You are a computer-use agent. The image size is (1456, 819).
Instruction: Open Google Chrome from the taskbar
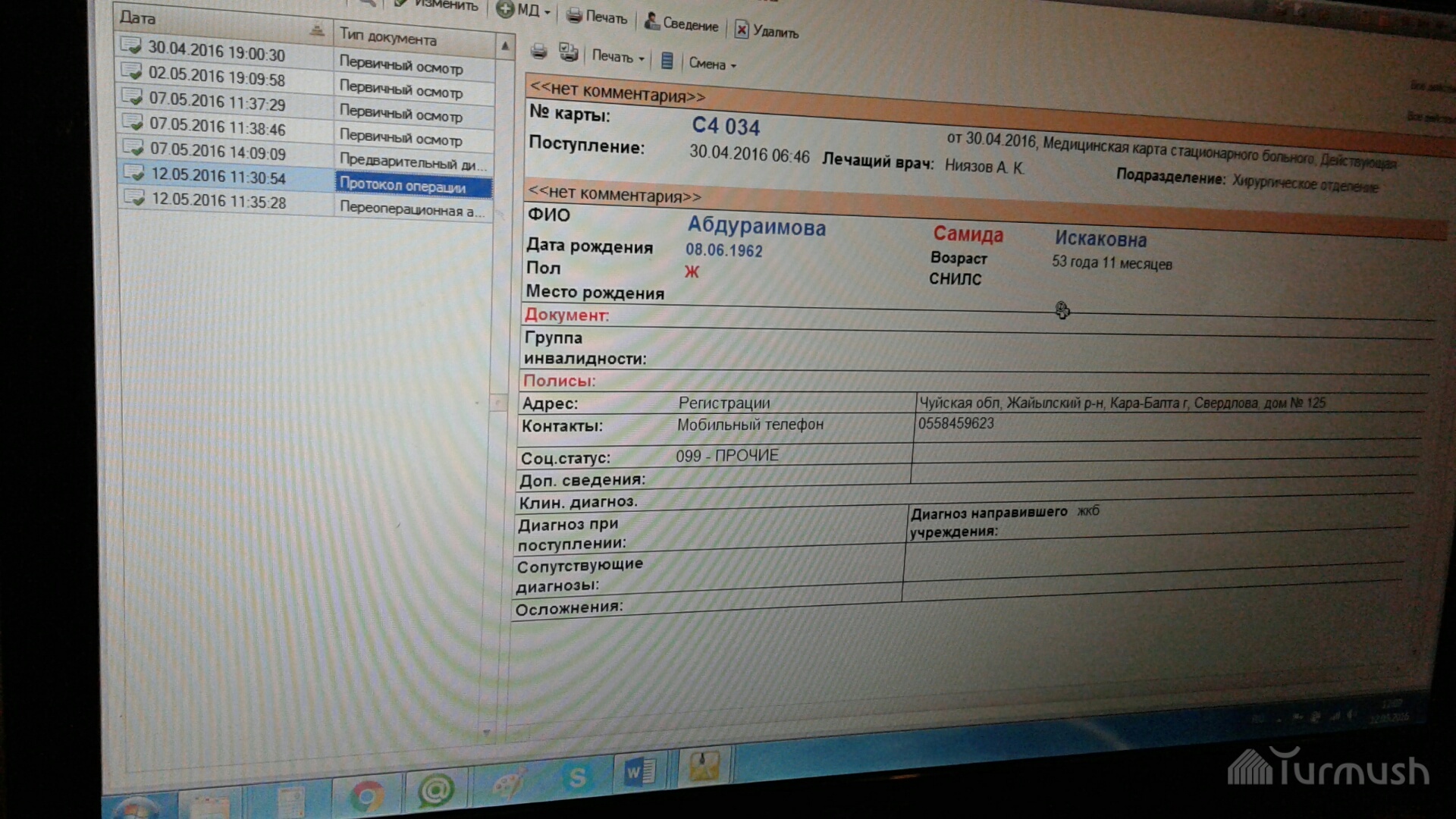coord(367,795)
